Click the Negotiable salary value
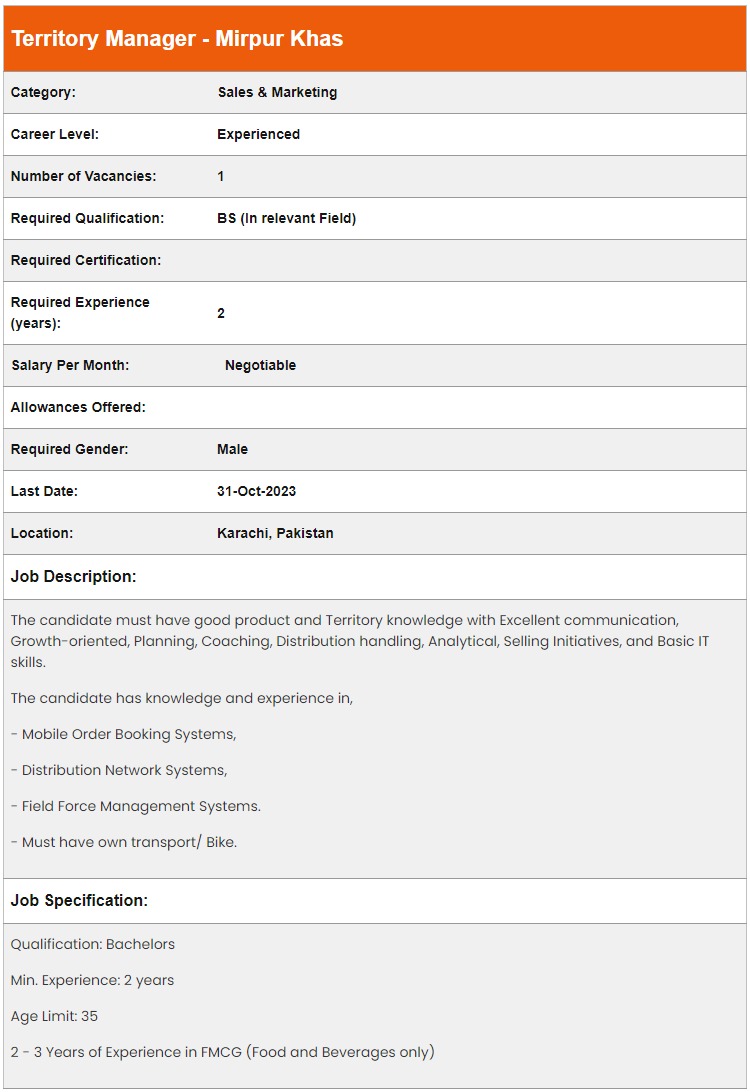750x1092 pixels. tap(260, 365)
